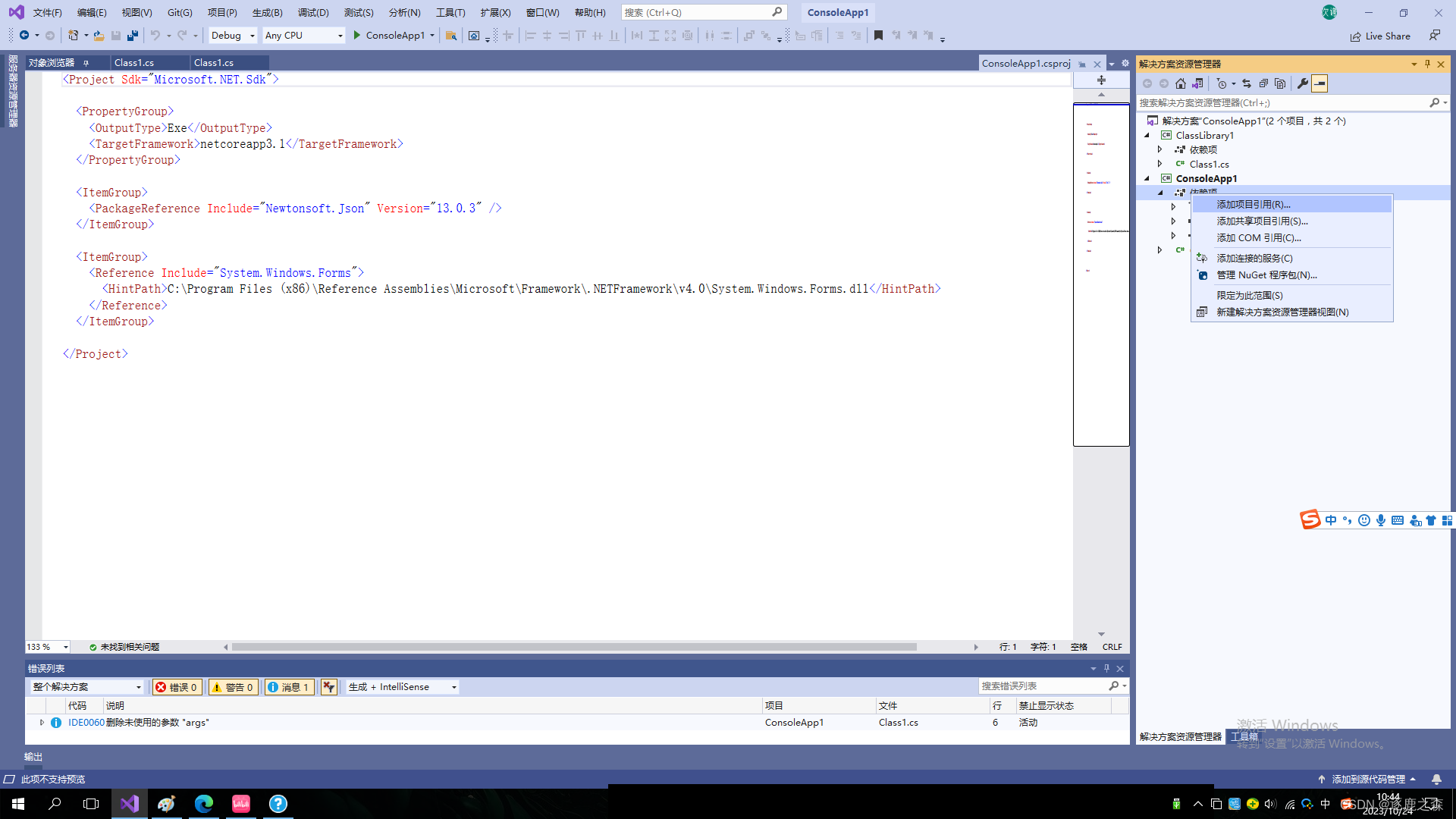Close the ConsoleApp1.csproj tab
The width and height of the screenshot is (1456, 819).
coord(1097,64)
